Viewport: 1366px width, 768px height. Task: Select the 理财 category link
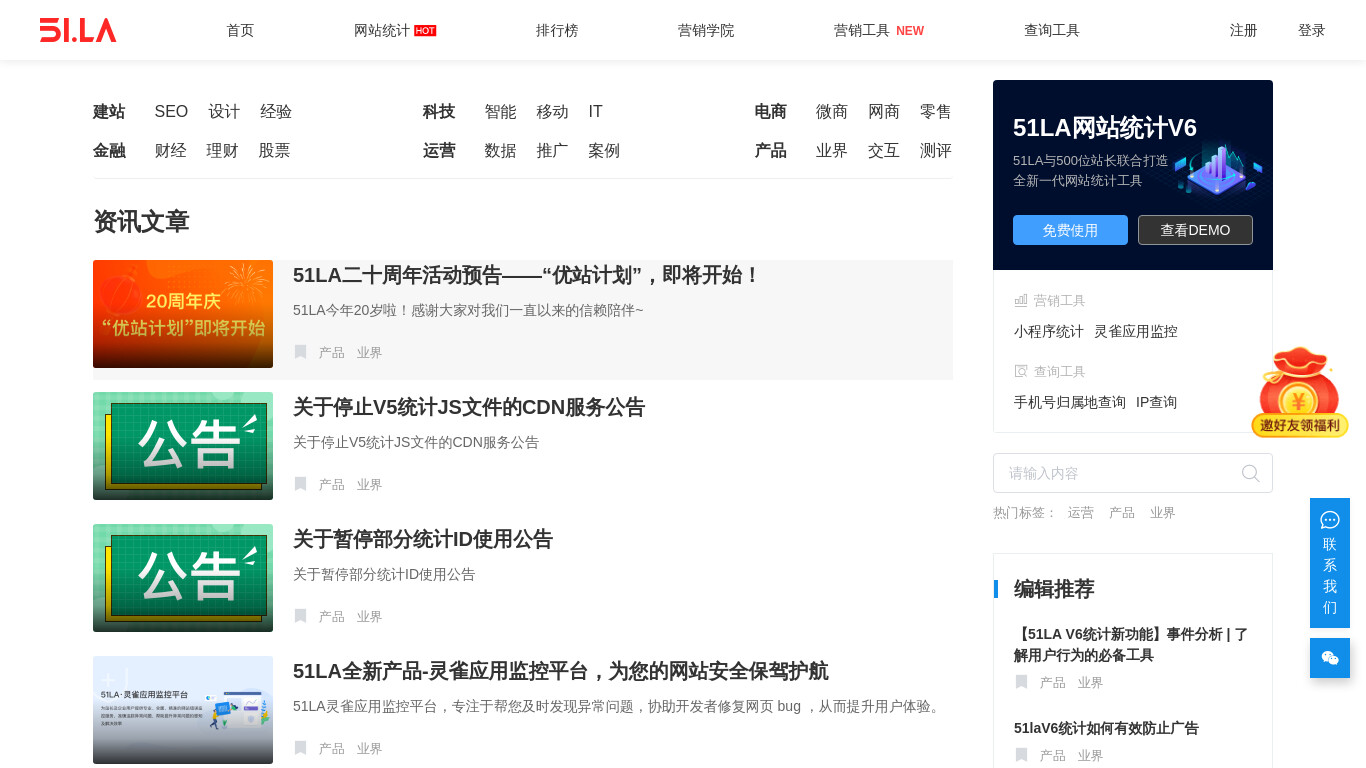[x=222, y=151]
